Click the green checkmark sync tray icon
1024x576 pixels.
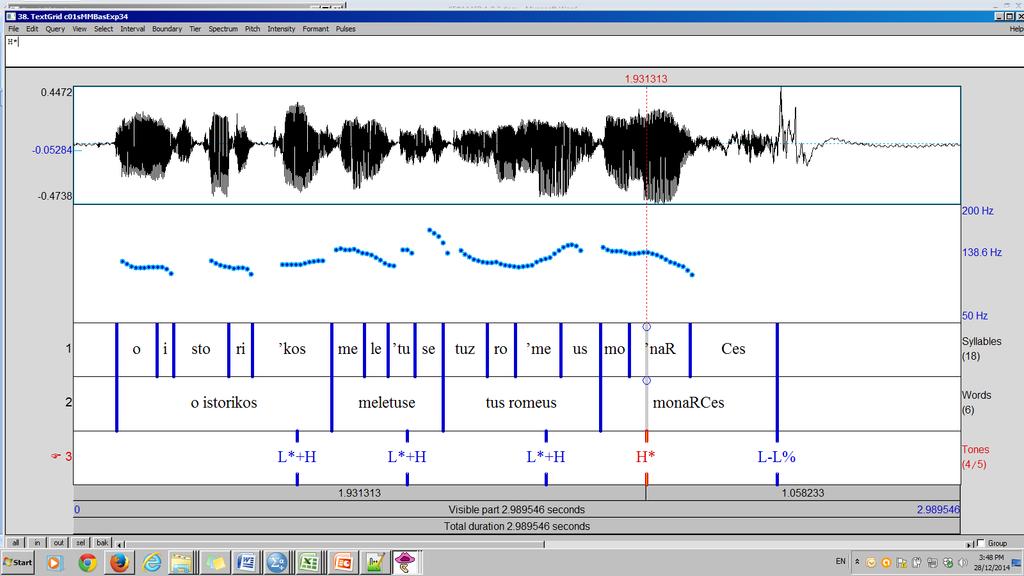coord(948,562)
